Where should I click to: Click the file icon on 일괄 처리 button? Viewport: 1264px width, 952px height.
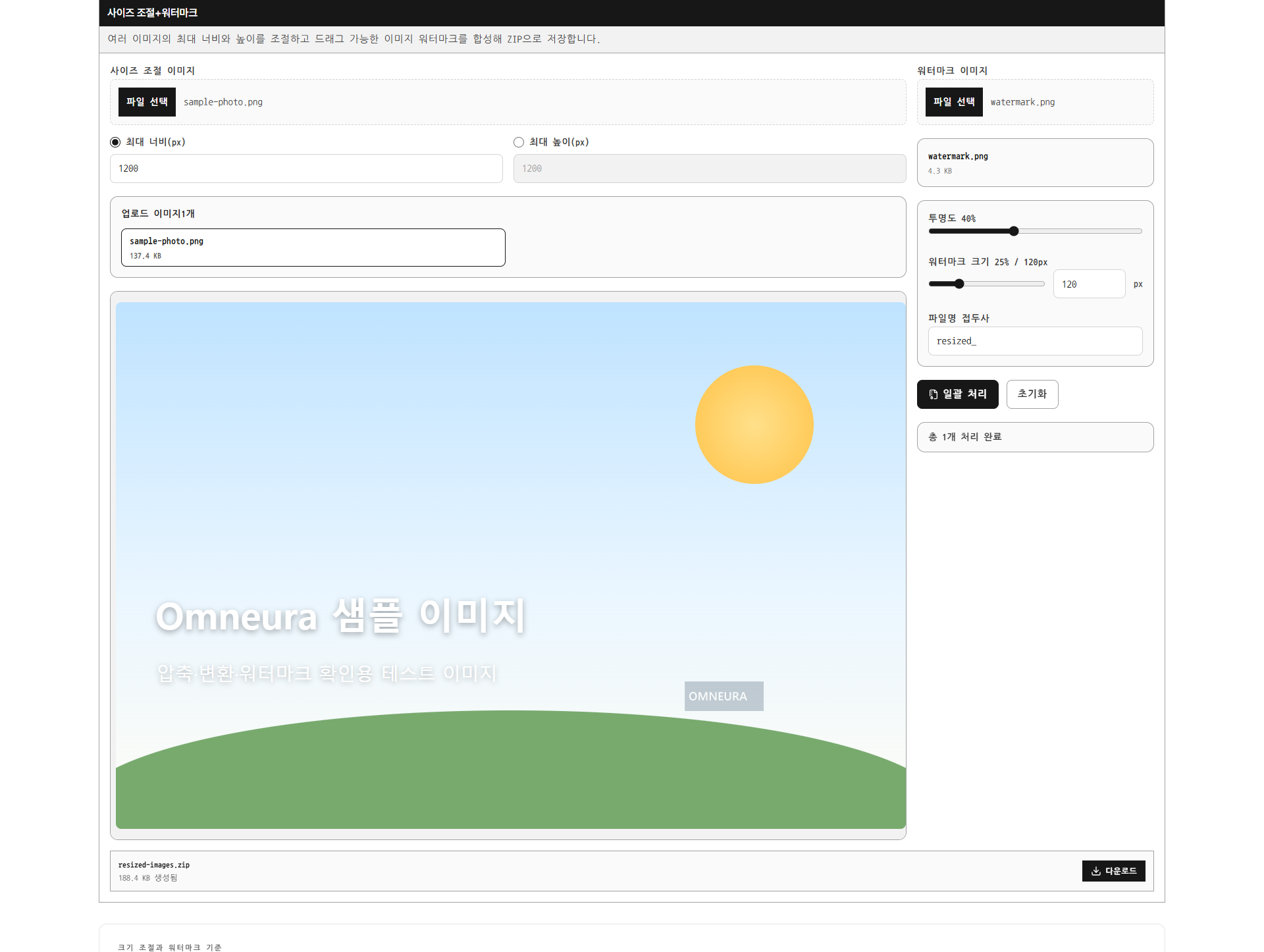(x=933, y=394)
